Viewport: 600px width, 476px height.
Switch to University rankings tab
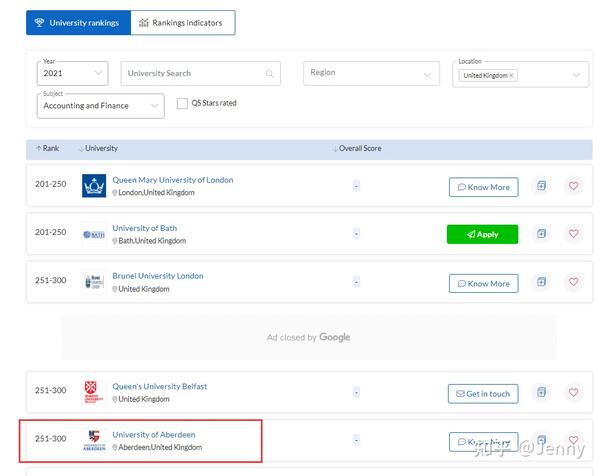pyautogui.click(x=78, y=23)
